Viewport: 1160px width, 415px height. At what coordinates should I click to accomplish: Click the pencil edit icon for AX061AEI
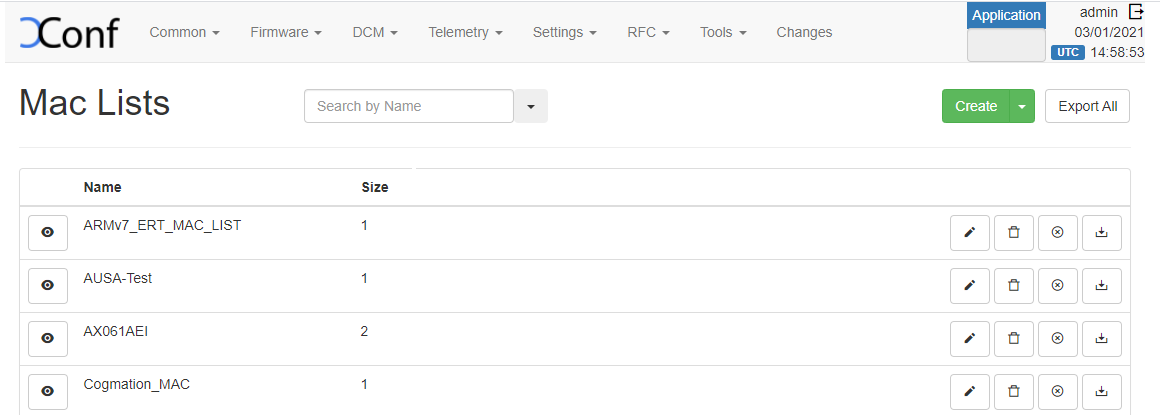tap(969, 339)
